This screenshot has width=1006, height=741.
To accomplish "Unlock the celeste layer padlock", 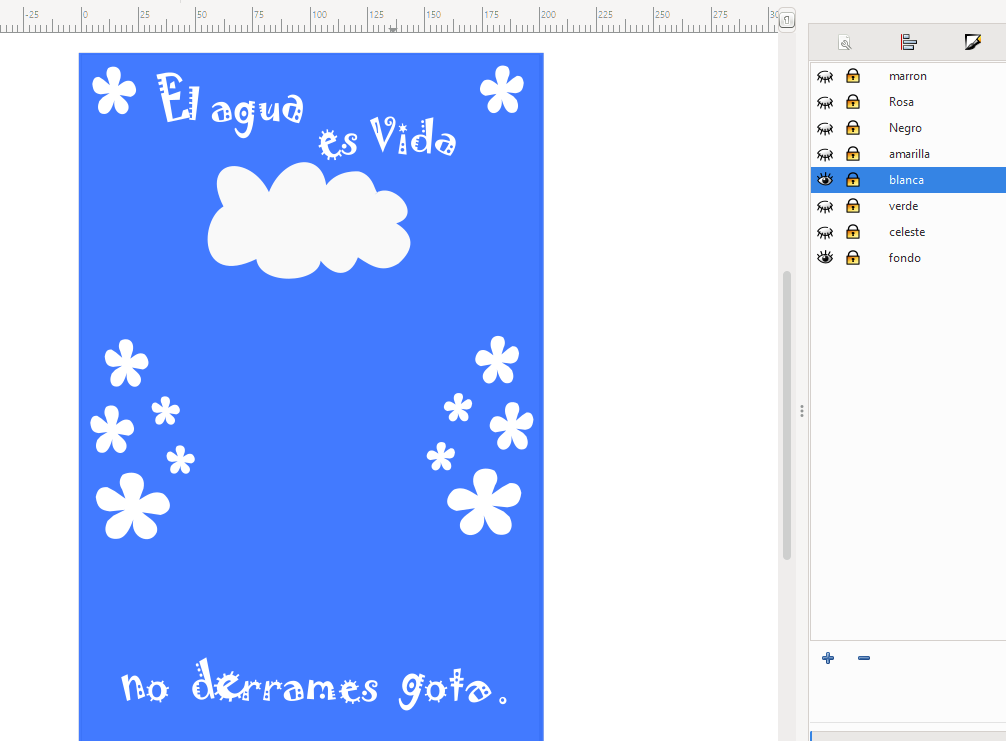I will (x=853, y=231).
